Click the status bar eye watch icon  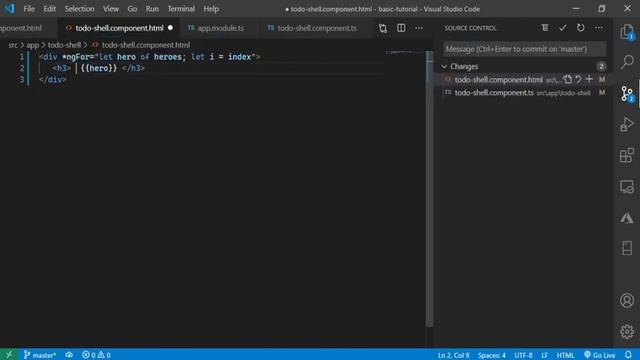(69, 355)
